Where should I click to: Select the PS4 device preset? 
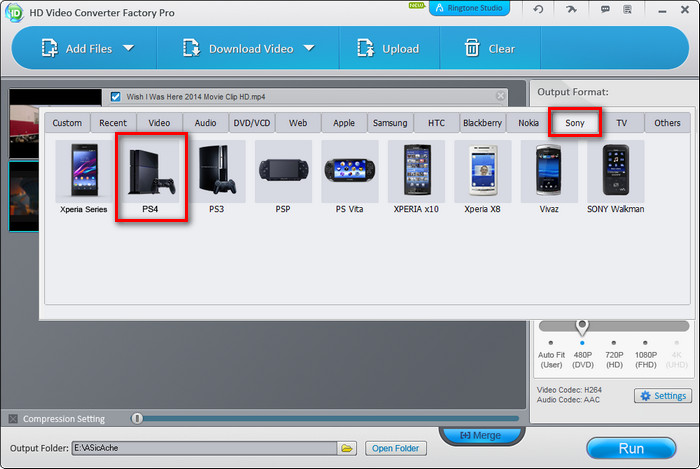151,176
